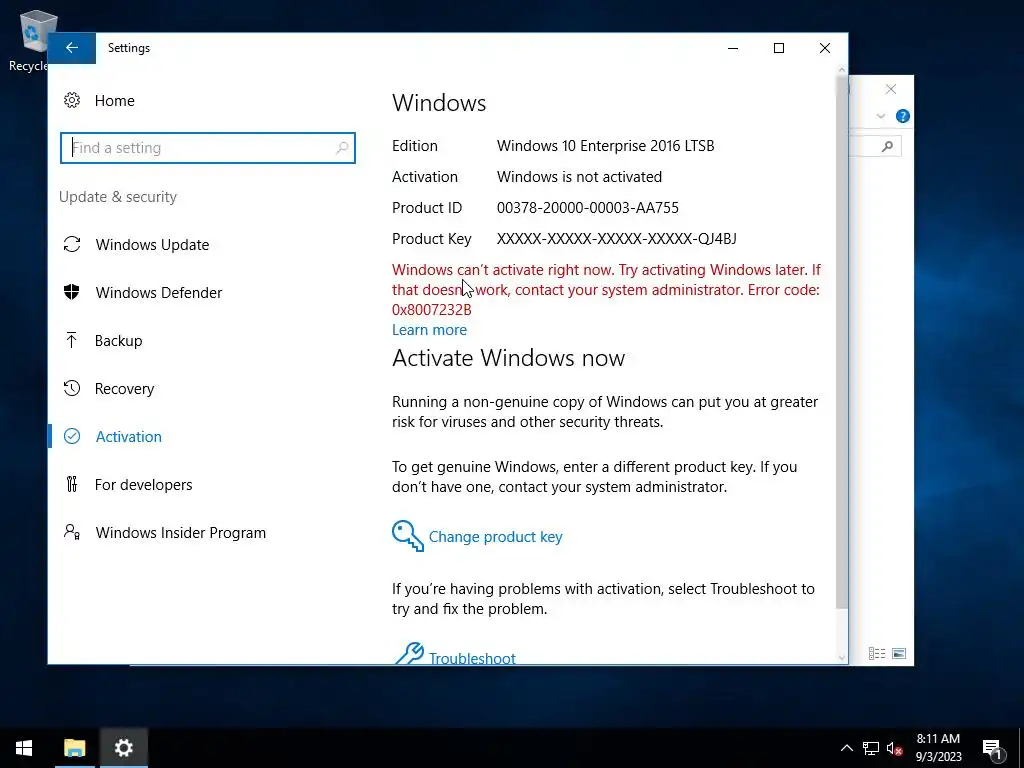Click the key icon beside Change product key
Viewport: 1024px width, 768px height.
(408, 536)
